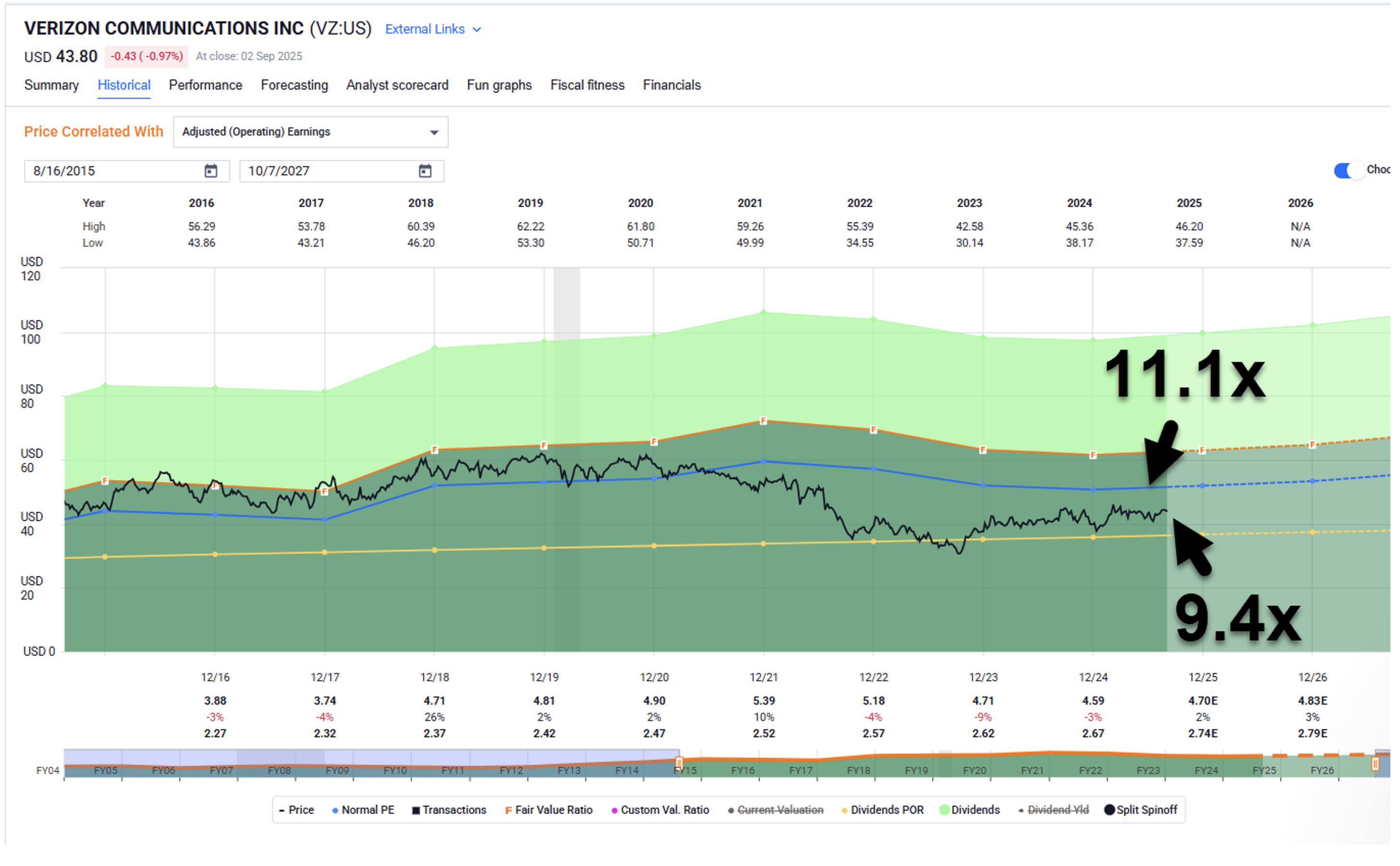Click the FY20 section of the timeline navigator
1400x866 pixels.
975,771
